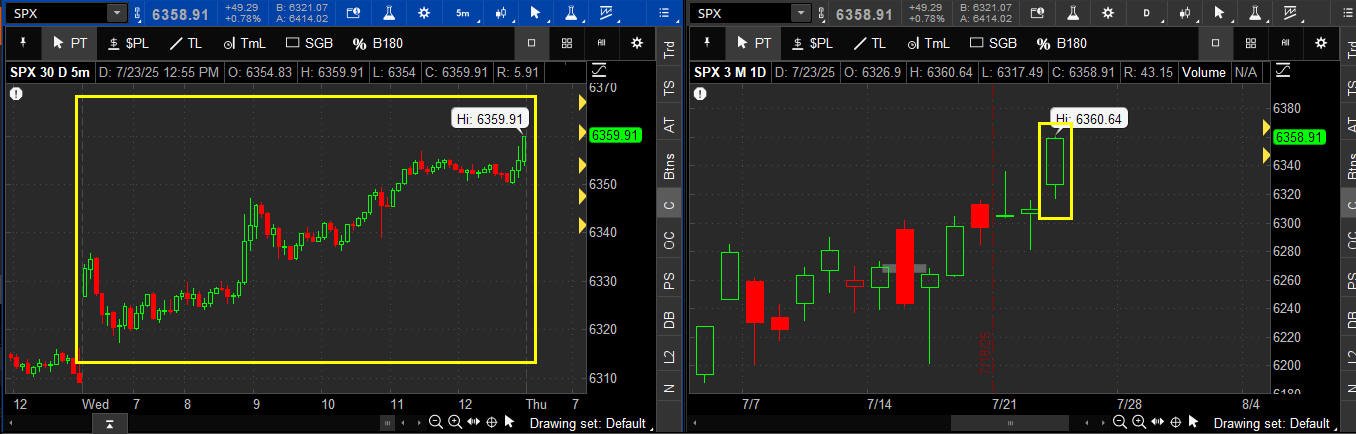The image size is (1356, 434).
Task: Choose the SGB rectangle drawing tool in the right chart
Action: [x=993, y=43]
